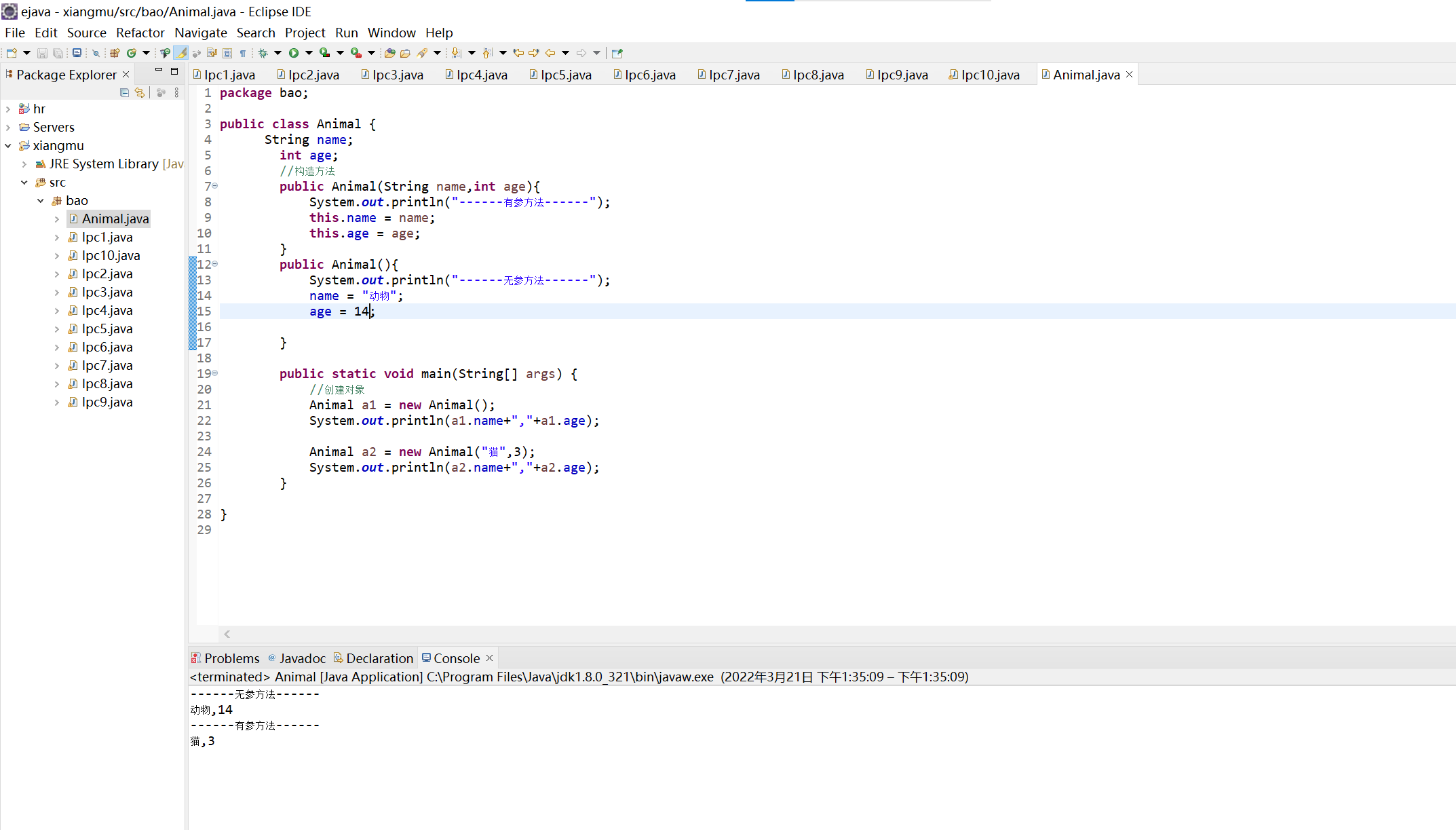Click Collapse All in Package Explorer

point(124,93)
